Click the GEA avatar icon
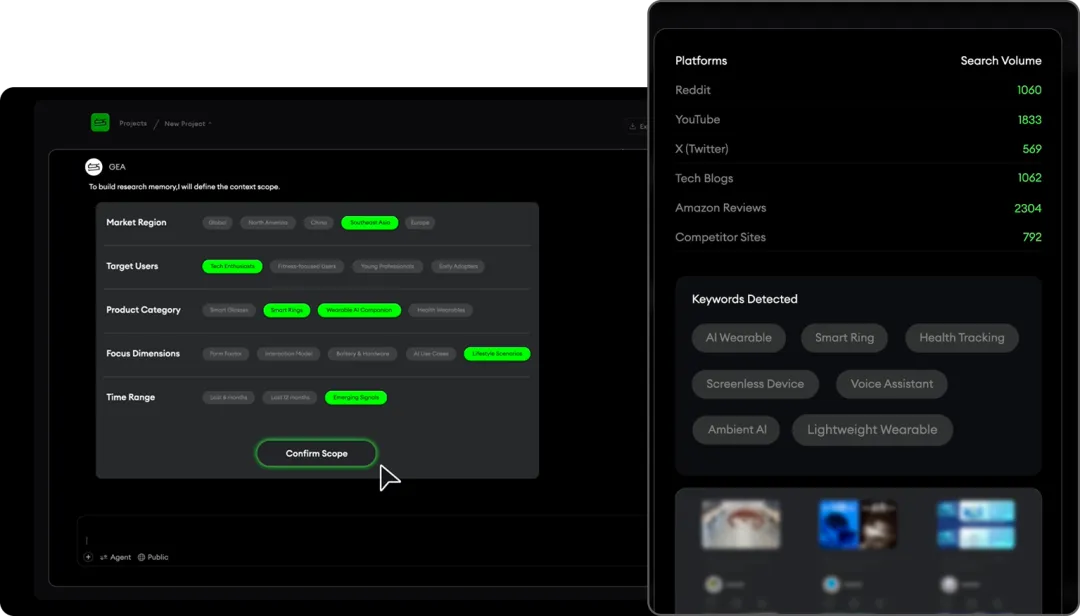1080x616 pixels. point(94,167)
